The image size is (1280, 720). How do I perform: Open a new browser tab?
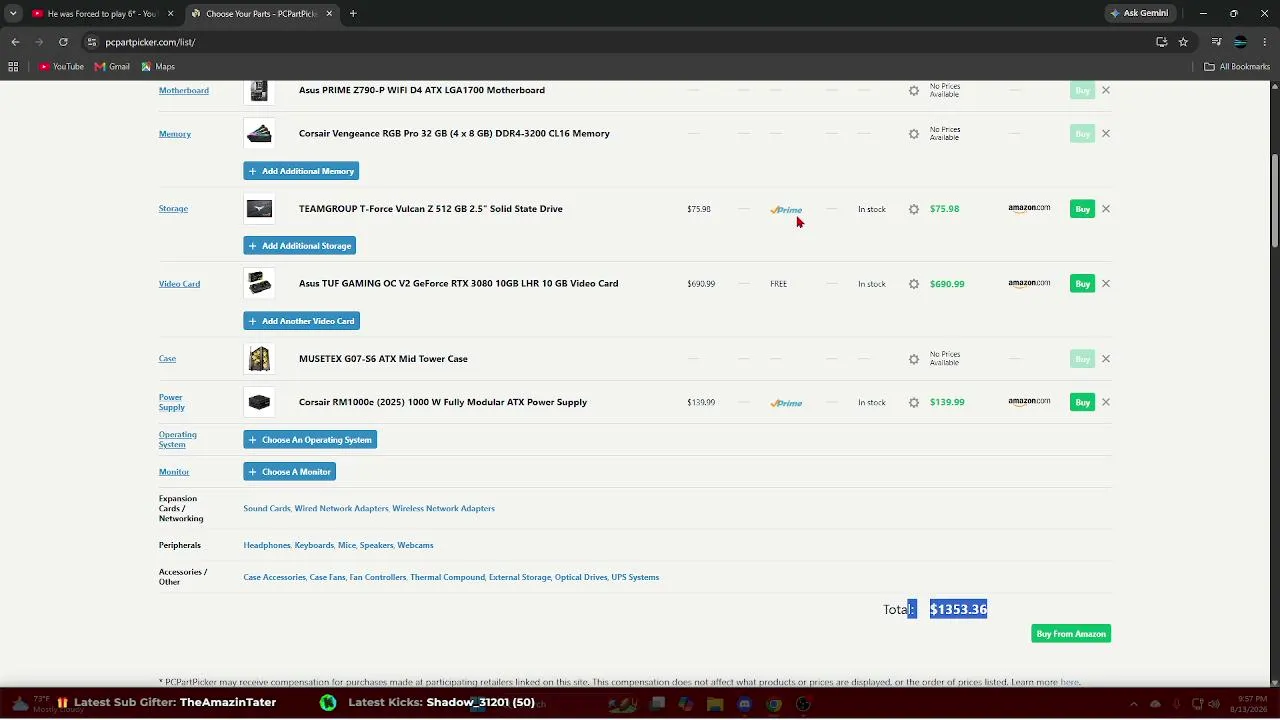pyautogui.click(x=353, y=14)
